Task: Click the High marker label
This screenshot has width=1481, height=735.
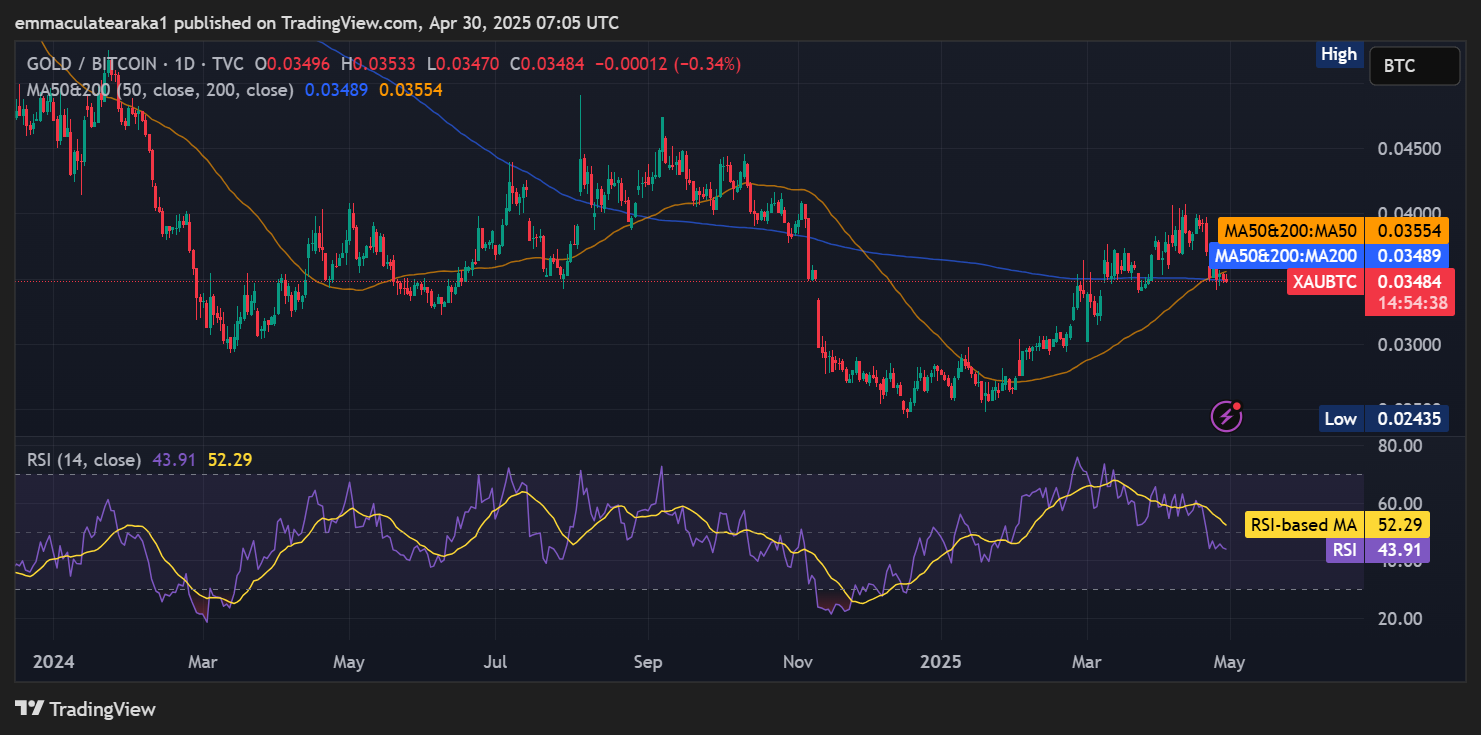Action: coord(1338,55)
